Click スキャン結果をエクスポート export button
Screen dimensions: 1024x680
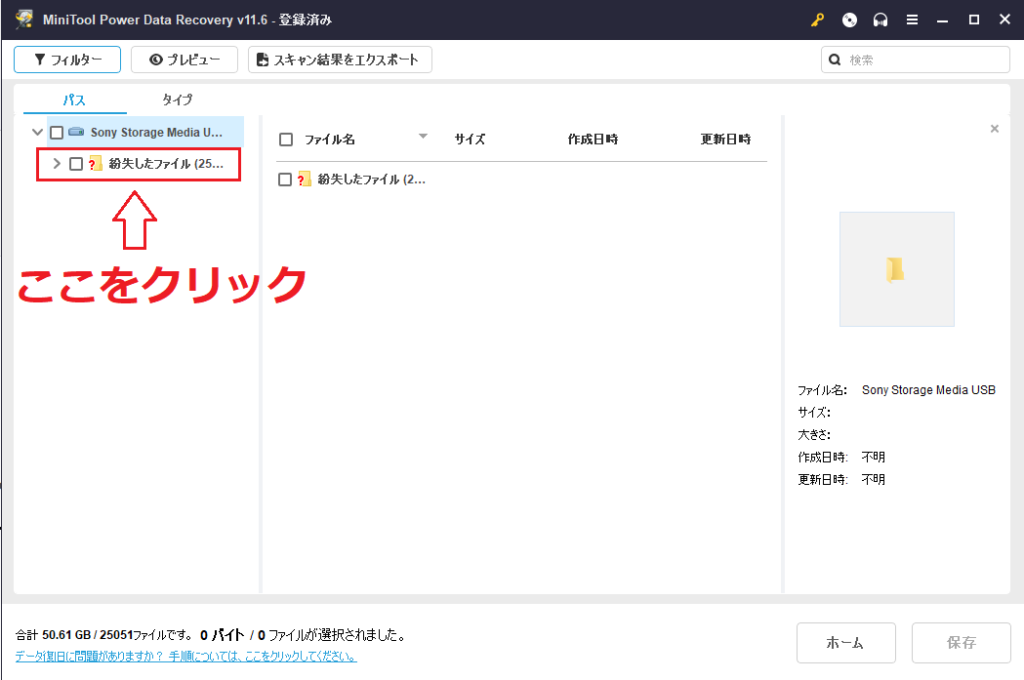340,59
